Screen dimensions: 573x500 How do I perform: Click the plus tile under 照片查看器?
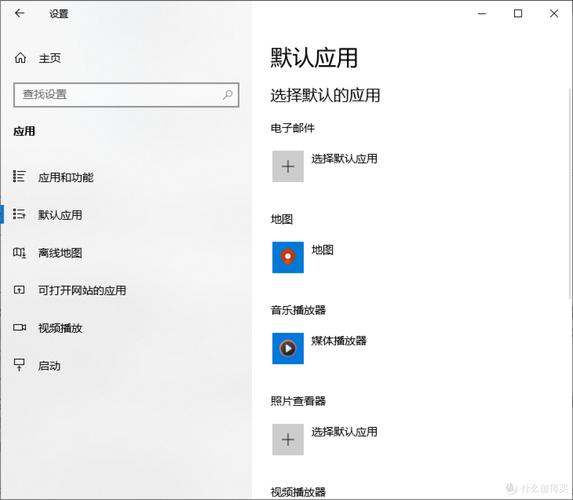pos(288,439)
